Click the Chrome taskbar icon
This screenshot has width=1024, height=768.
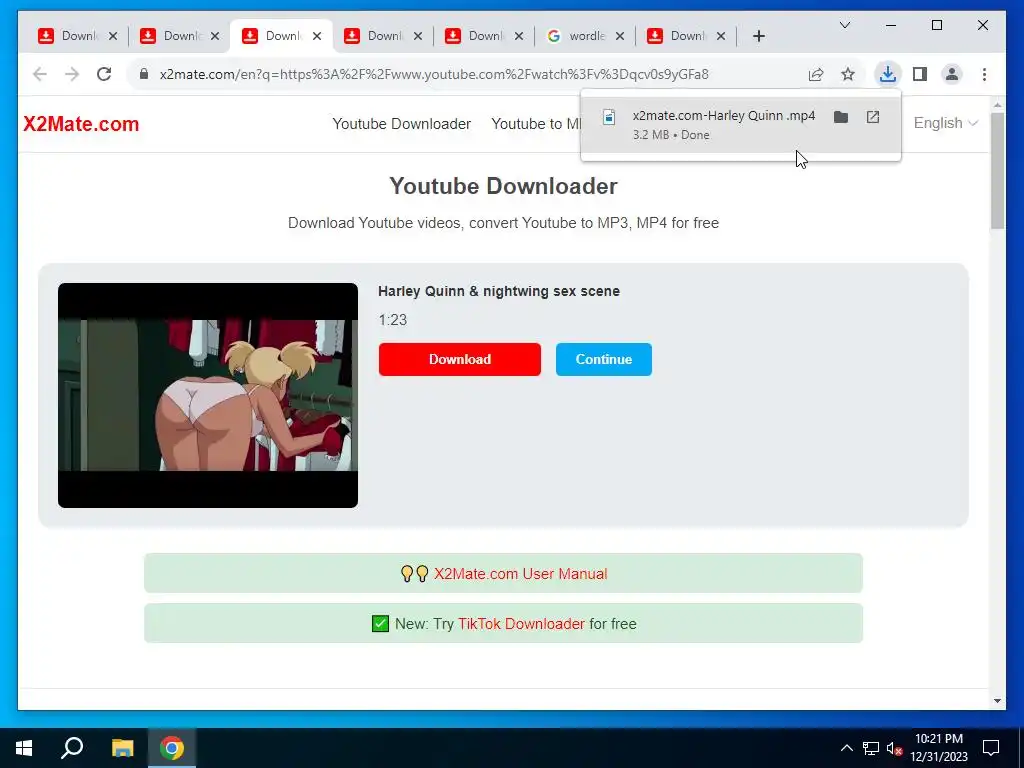point(172,748)
